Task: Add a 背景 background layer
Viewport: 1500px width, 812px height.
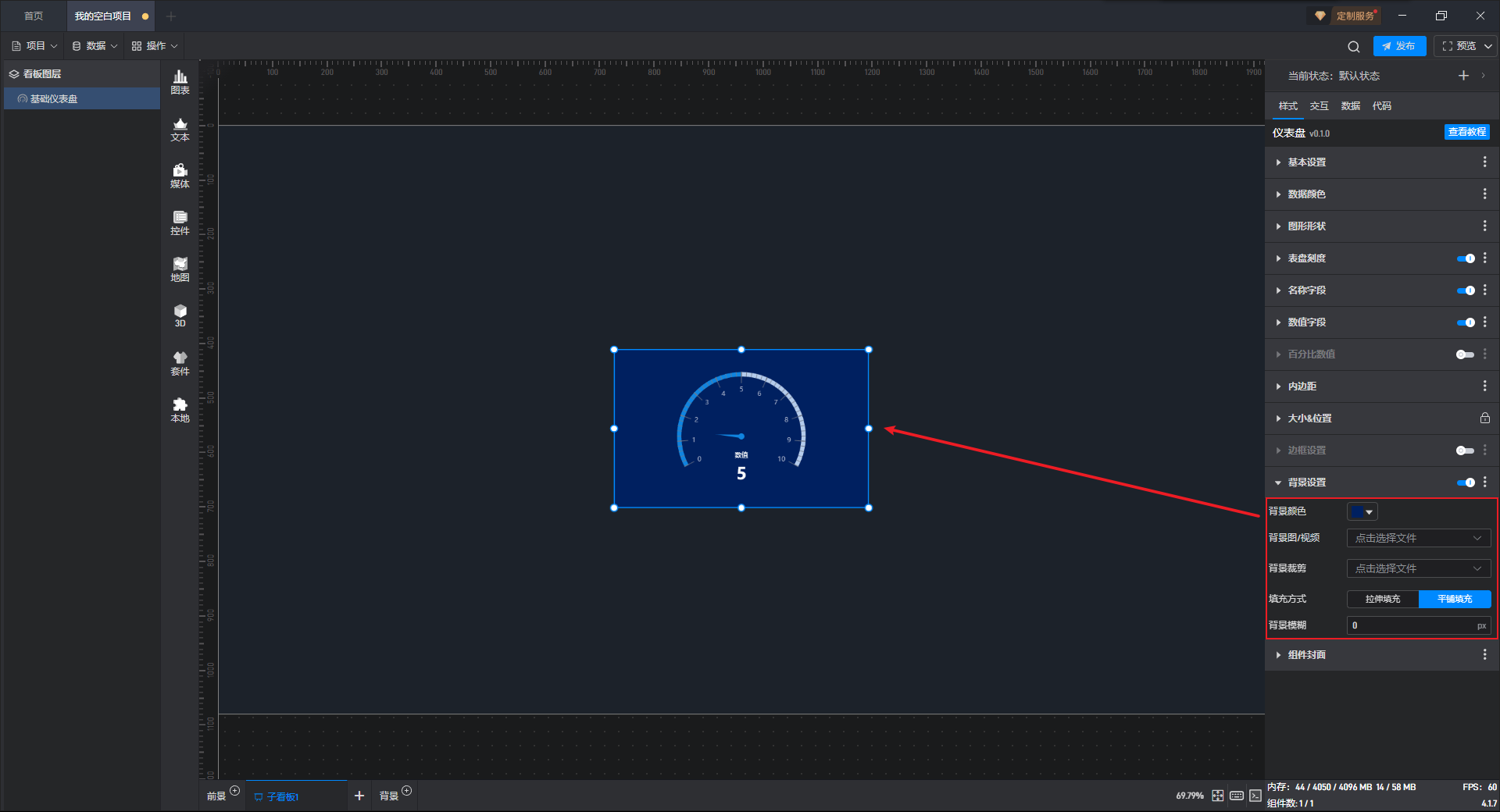Action: 406,791
